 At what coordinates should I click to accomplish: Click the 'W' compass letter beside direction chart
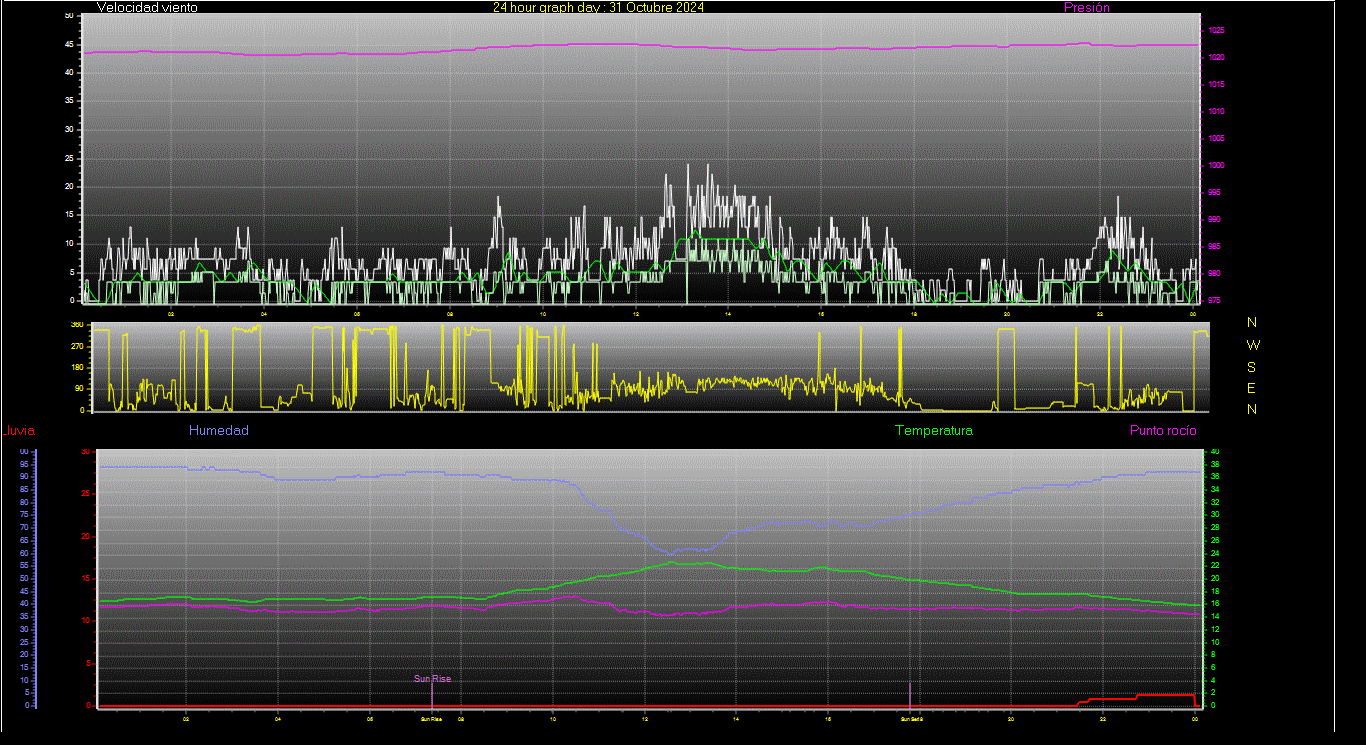click(1253, 345)
